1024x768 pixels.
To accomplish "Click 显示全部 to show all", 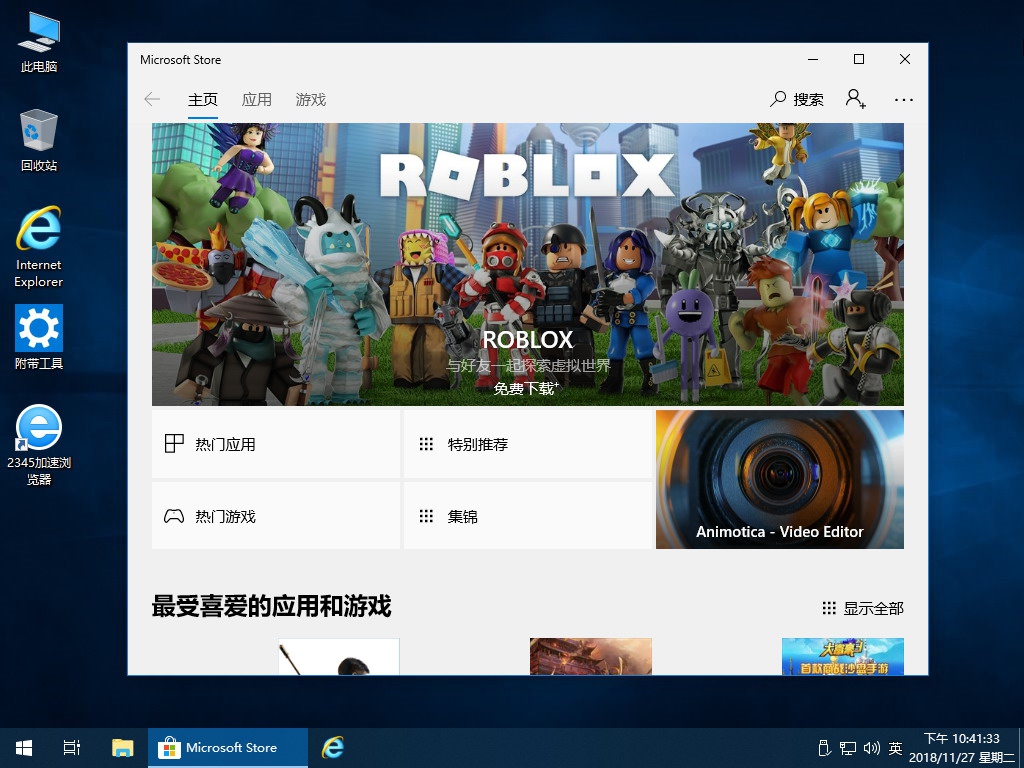I will tap(863, 609).
